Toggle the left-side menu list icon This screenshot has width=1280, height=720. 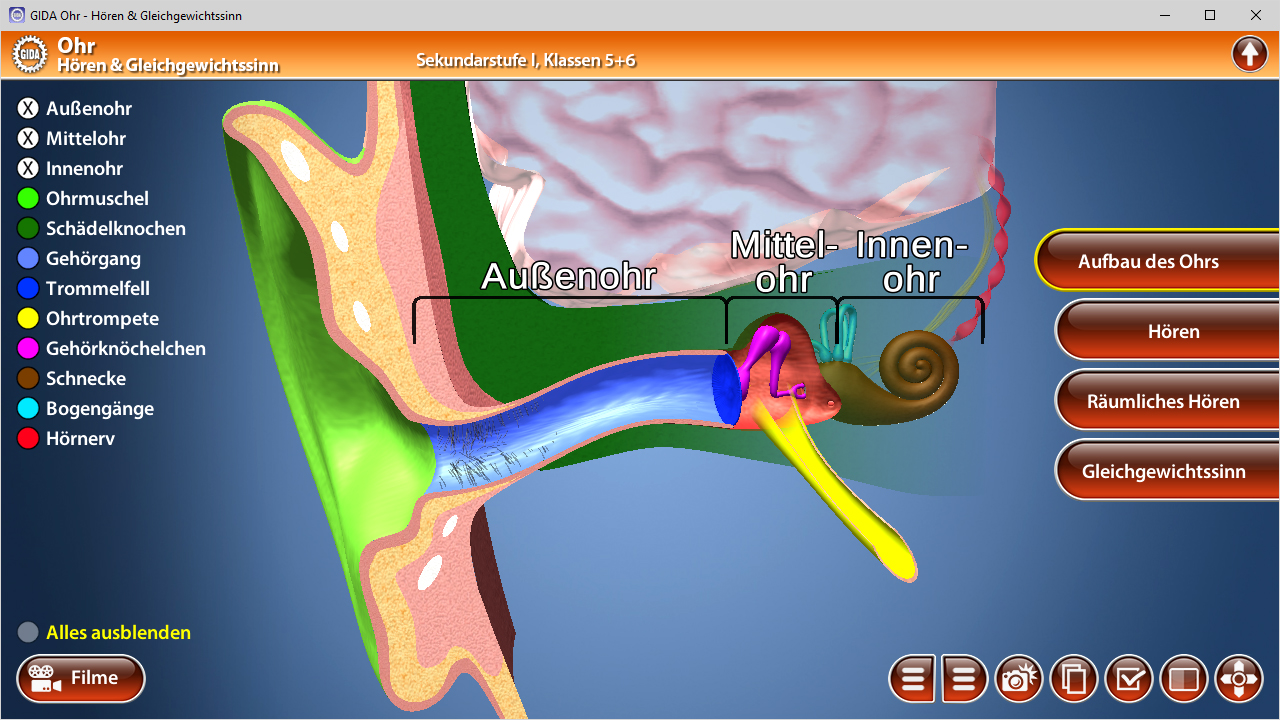(913, 680)
